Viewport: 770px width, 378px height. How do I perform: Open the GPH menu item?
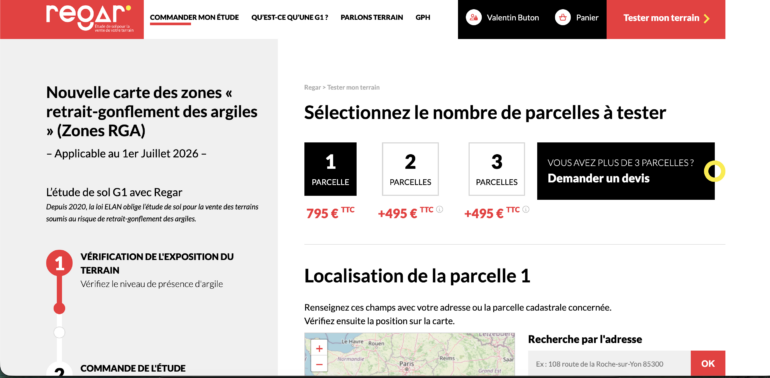click(x=423, y=17)
